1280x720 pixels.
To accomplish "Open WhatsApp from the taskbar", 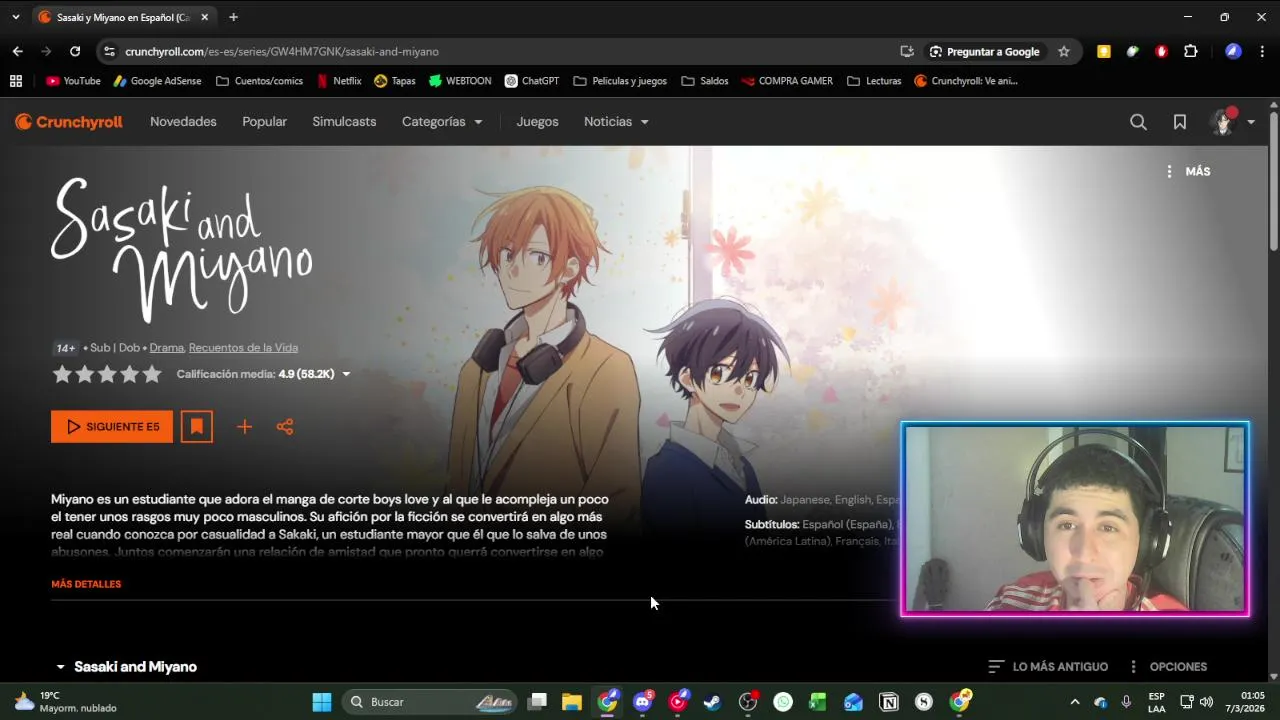I will [x=783, y=702].
